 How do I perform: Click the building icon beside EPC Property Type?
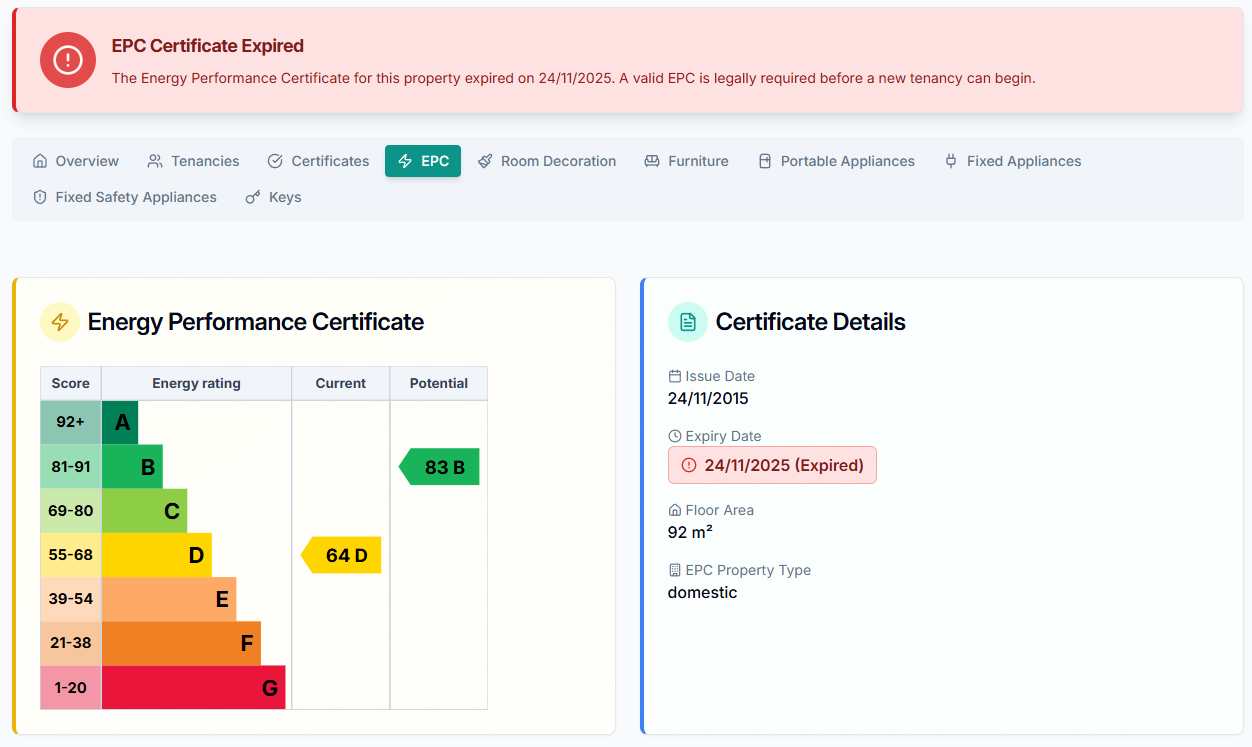(676, 569)
